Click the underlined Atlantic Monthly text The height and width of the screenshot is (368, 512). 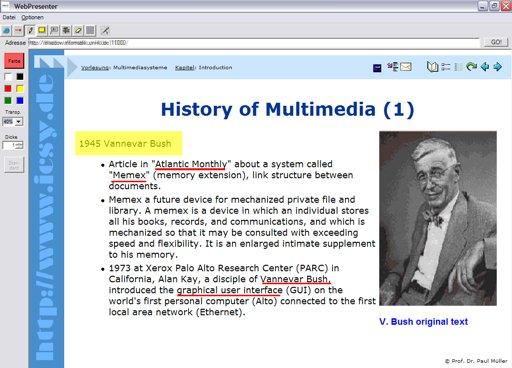(x=191, y=164)
